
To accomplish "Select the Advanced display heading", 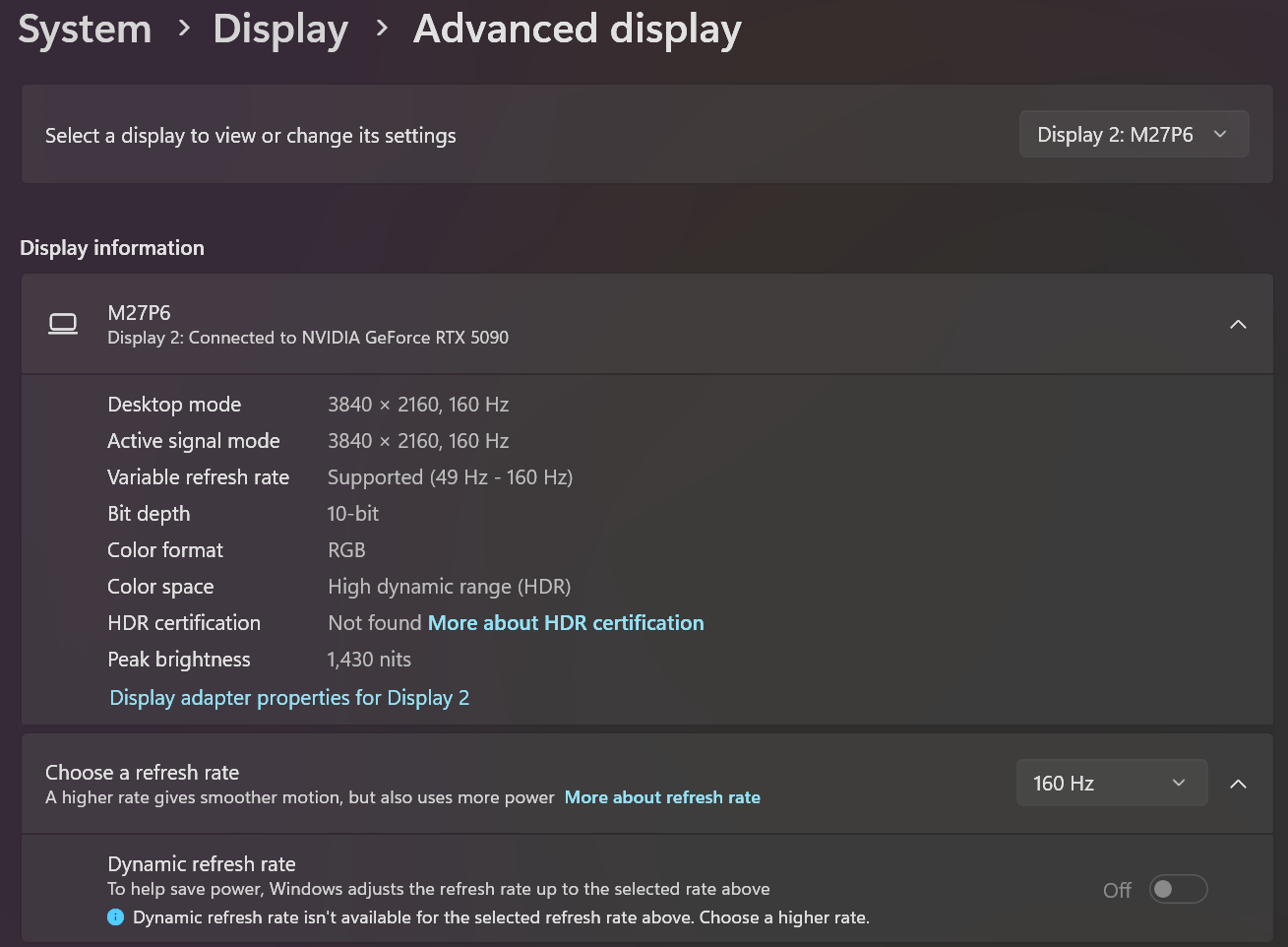I will click(x=577, y=30).
